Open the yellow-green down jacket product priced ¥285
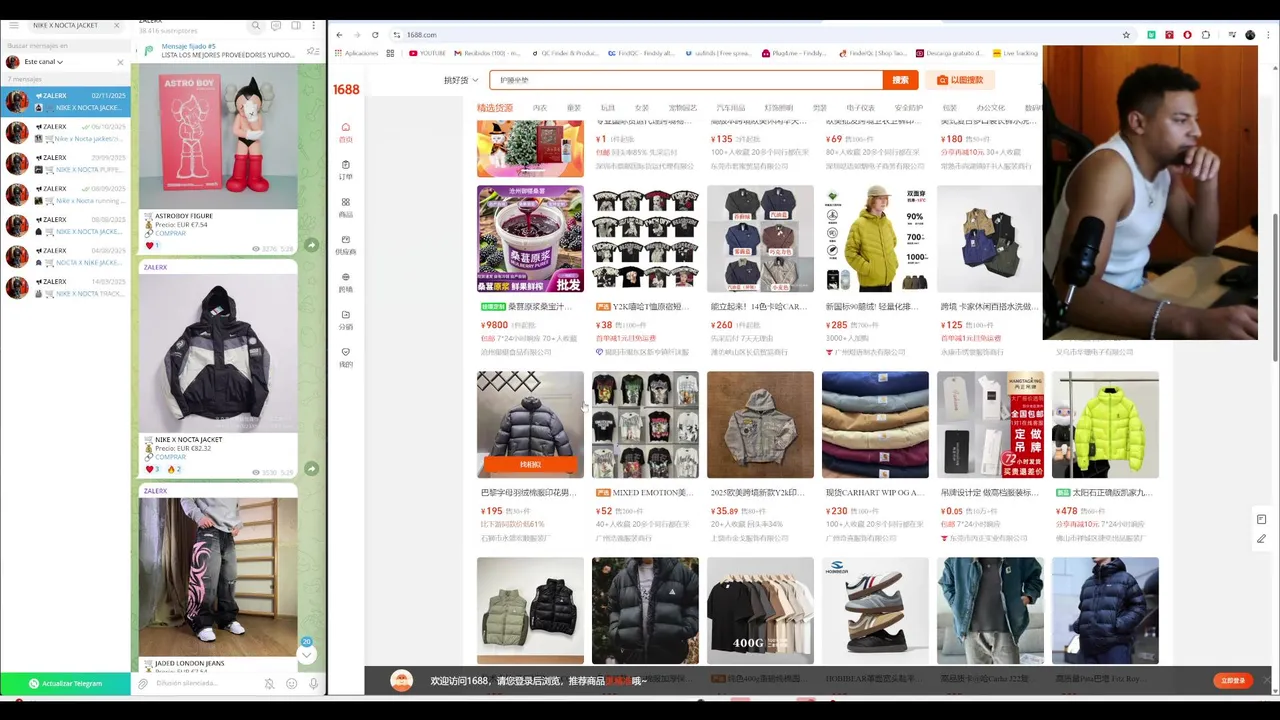 875,238
